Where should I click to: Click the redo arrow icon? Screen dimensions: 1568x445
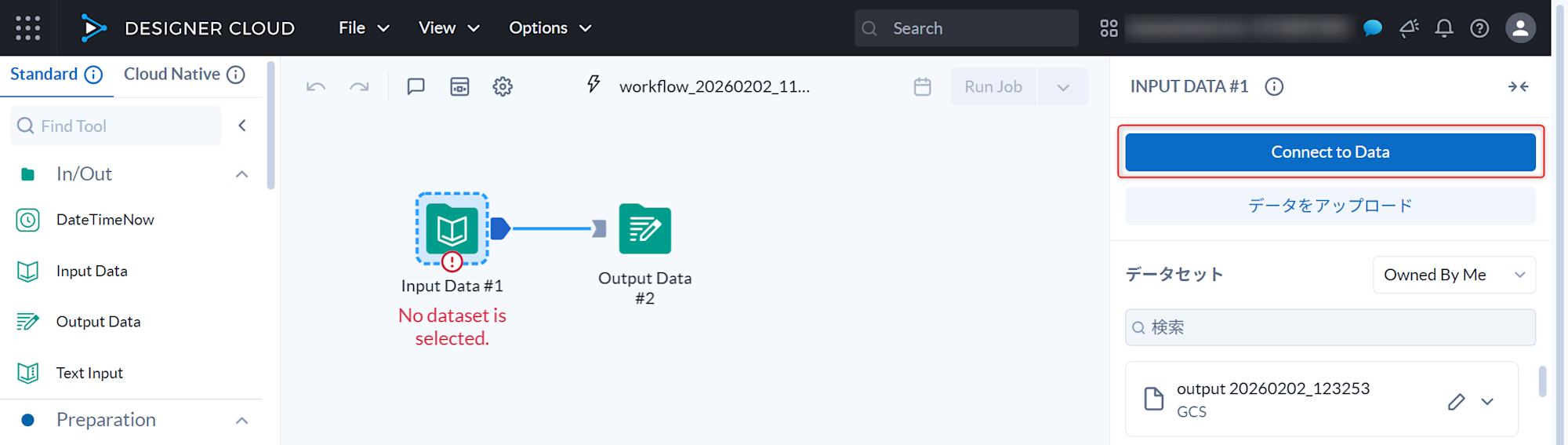(359, 86)
